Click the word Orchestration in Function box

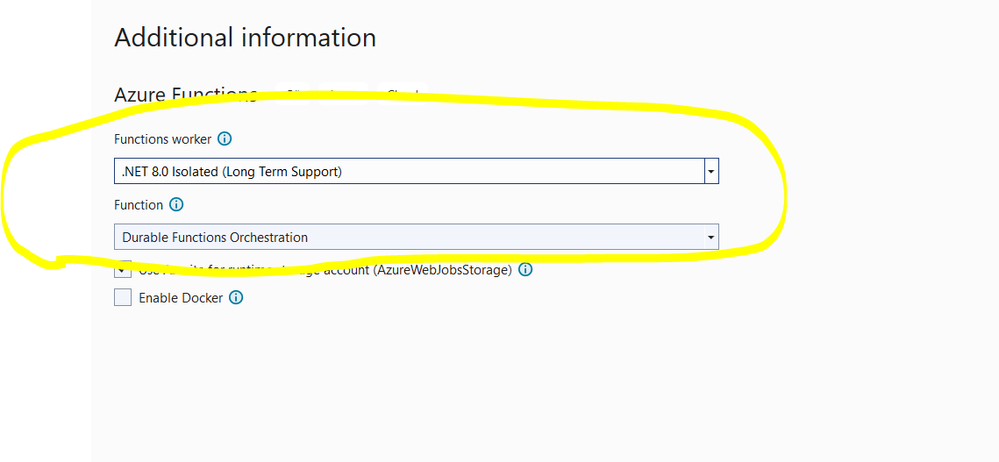(x=269, y=238)
